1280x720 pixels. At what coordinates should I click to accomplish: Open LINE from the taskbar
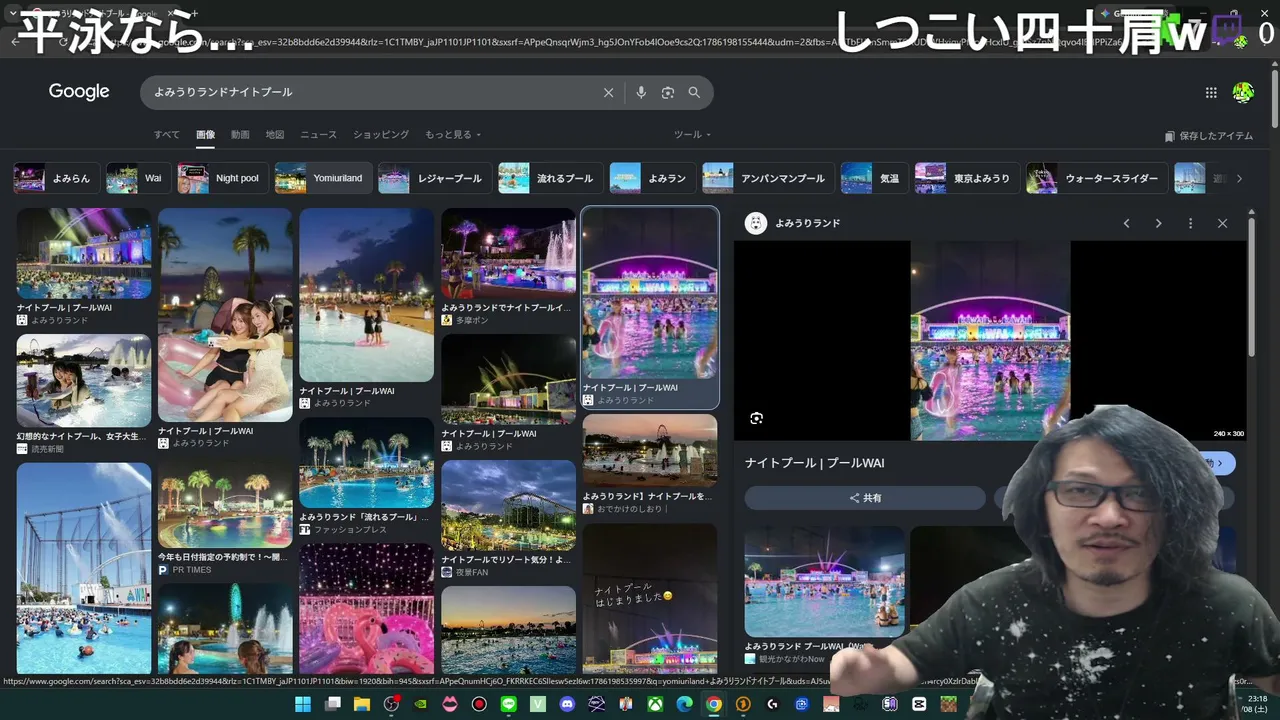508,705
